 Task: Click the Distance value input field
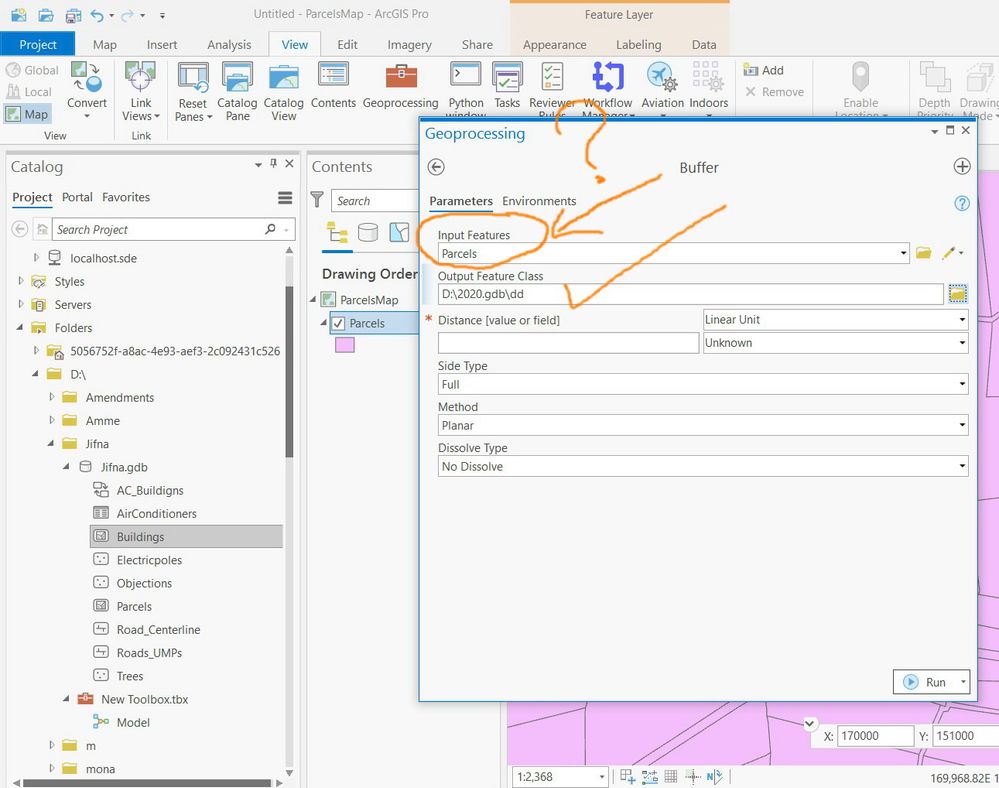click(568, 343)
